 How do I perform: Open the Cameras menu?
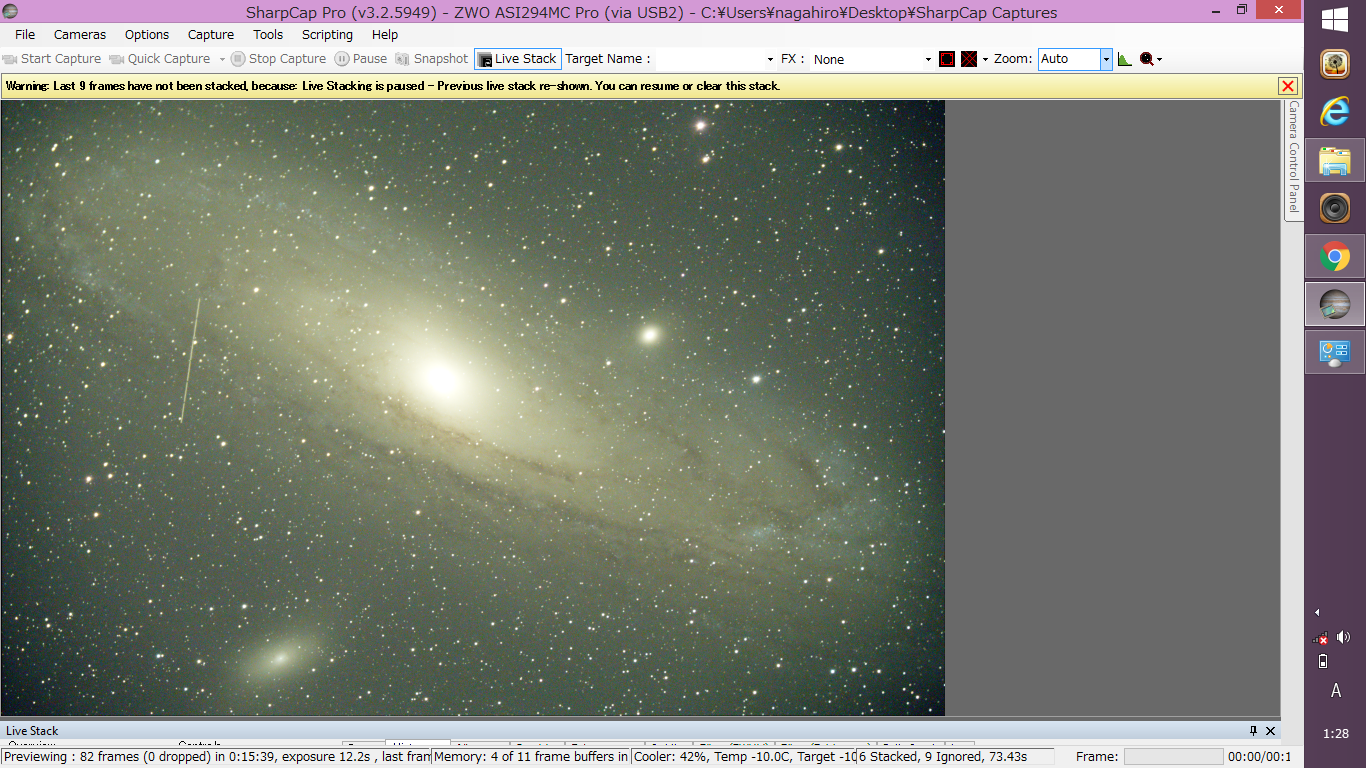tap(80, 34)
